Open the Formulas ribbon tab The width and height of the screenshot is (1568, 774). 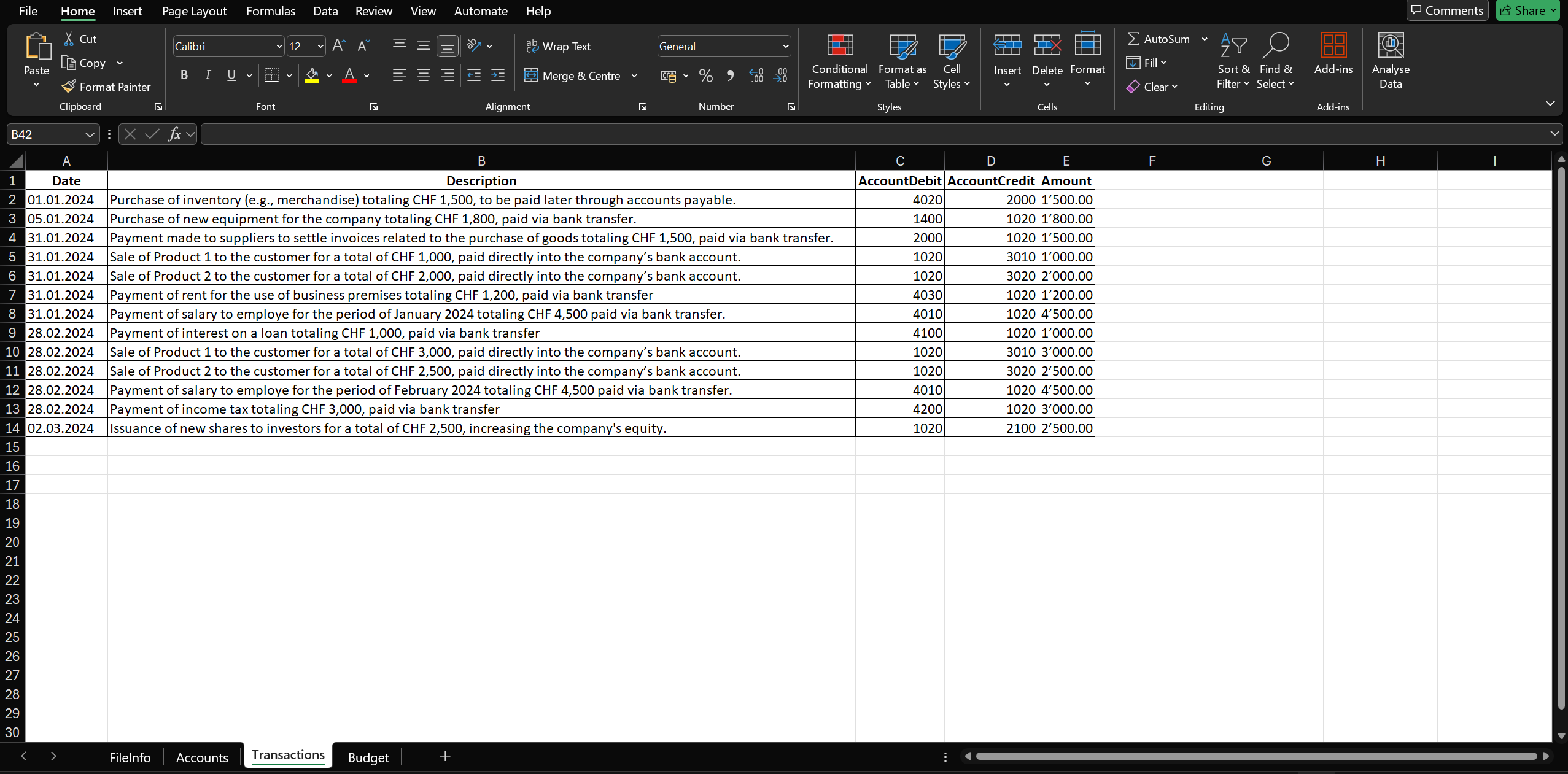[270, 11]
